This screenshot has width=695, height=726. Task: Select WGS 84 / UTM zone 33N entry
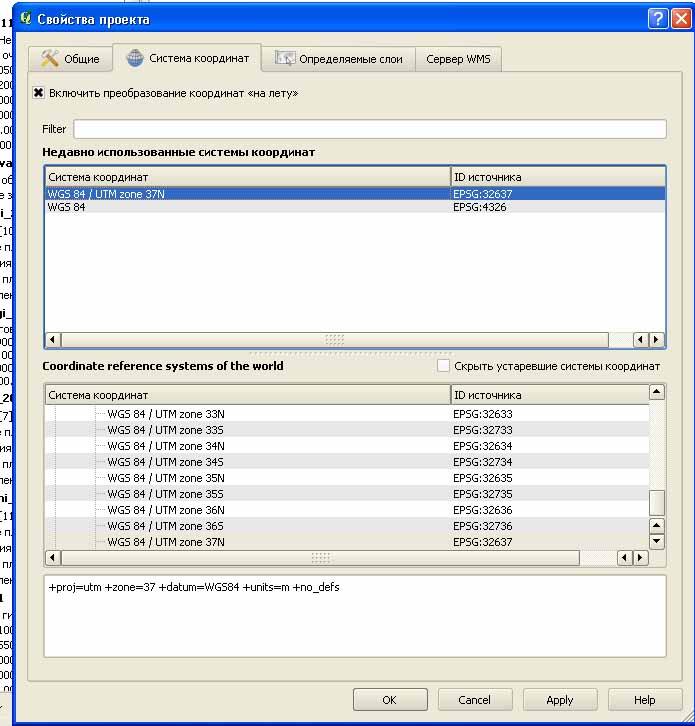(166, 414)
